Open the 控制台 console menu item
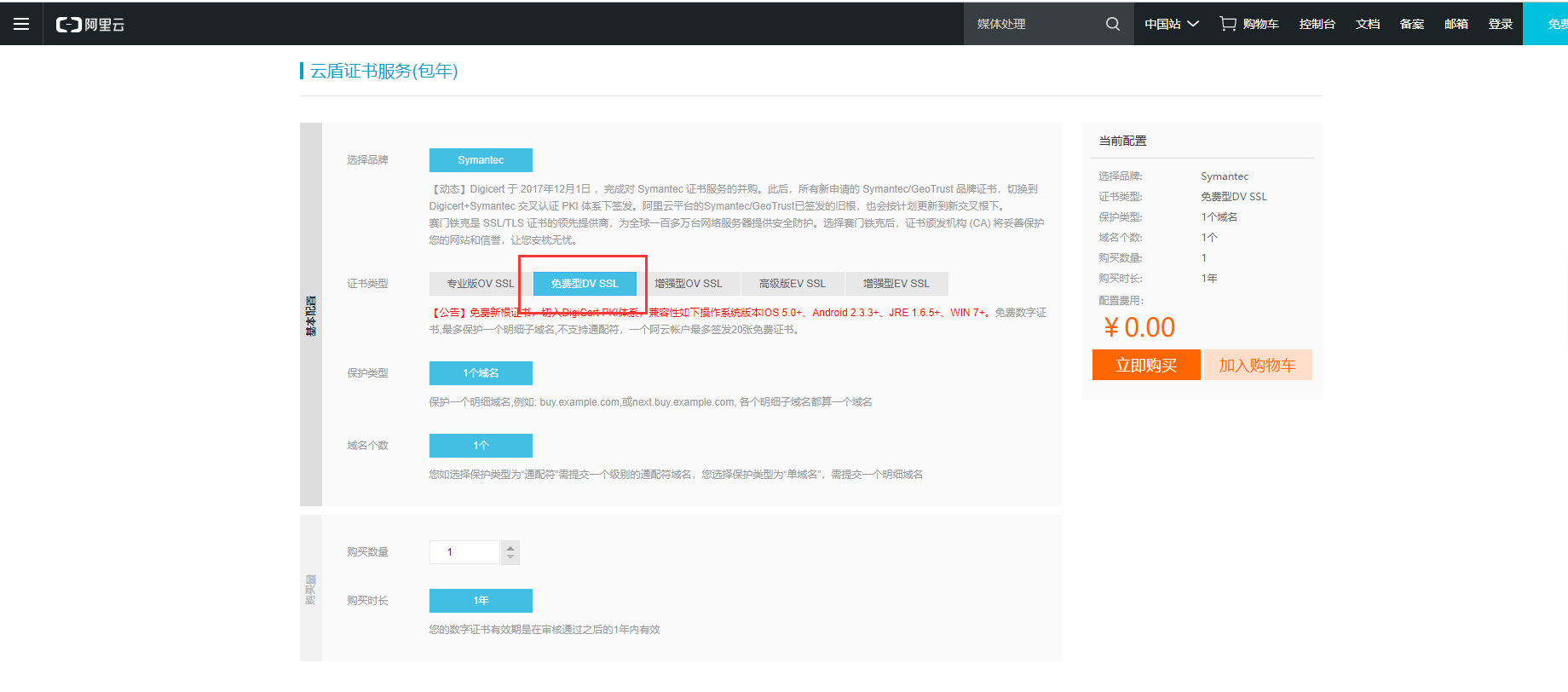Screen dimensions: 1568x692 coord(1317,24)
